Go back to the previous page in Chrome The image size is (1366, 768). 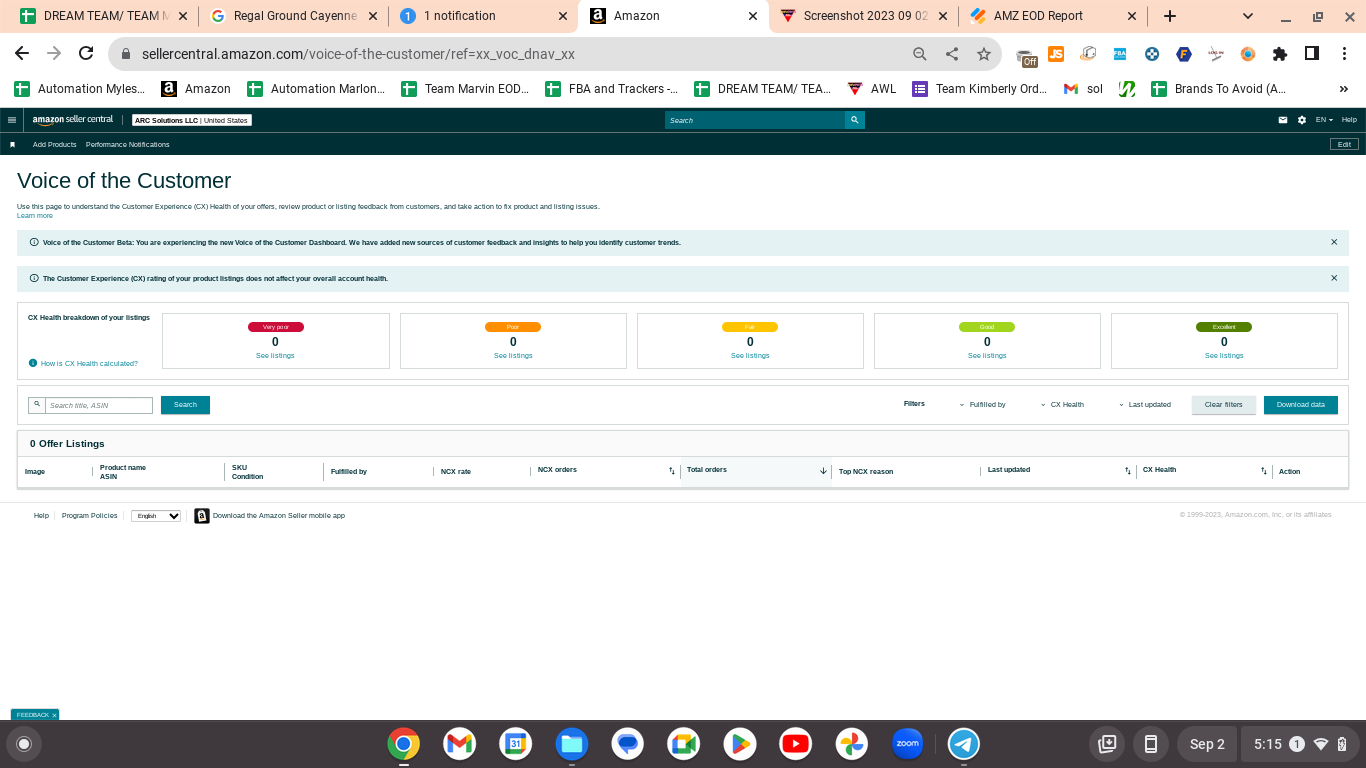click(x=22, y=54)
